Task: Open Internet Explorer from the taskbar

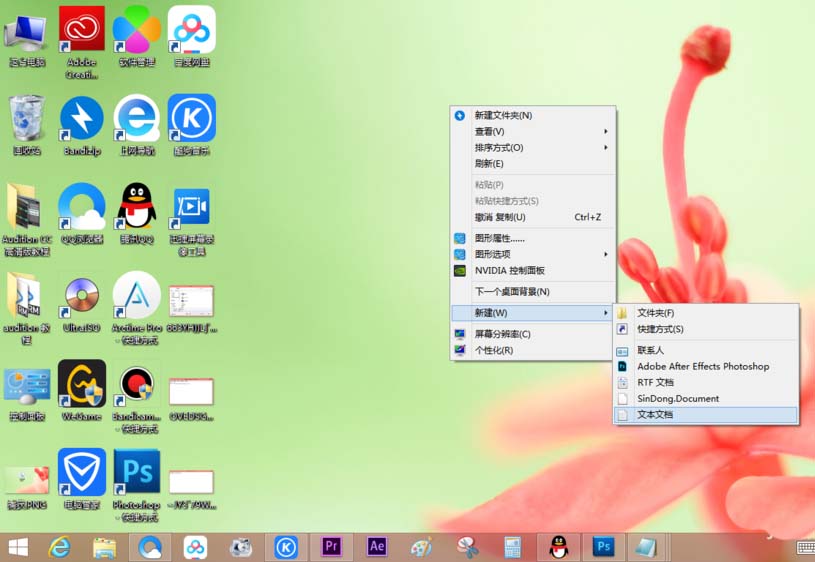Action: click(59, 546)
